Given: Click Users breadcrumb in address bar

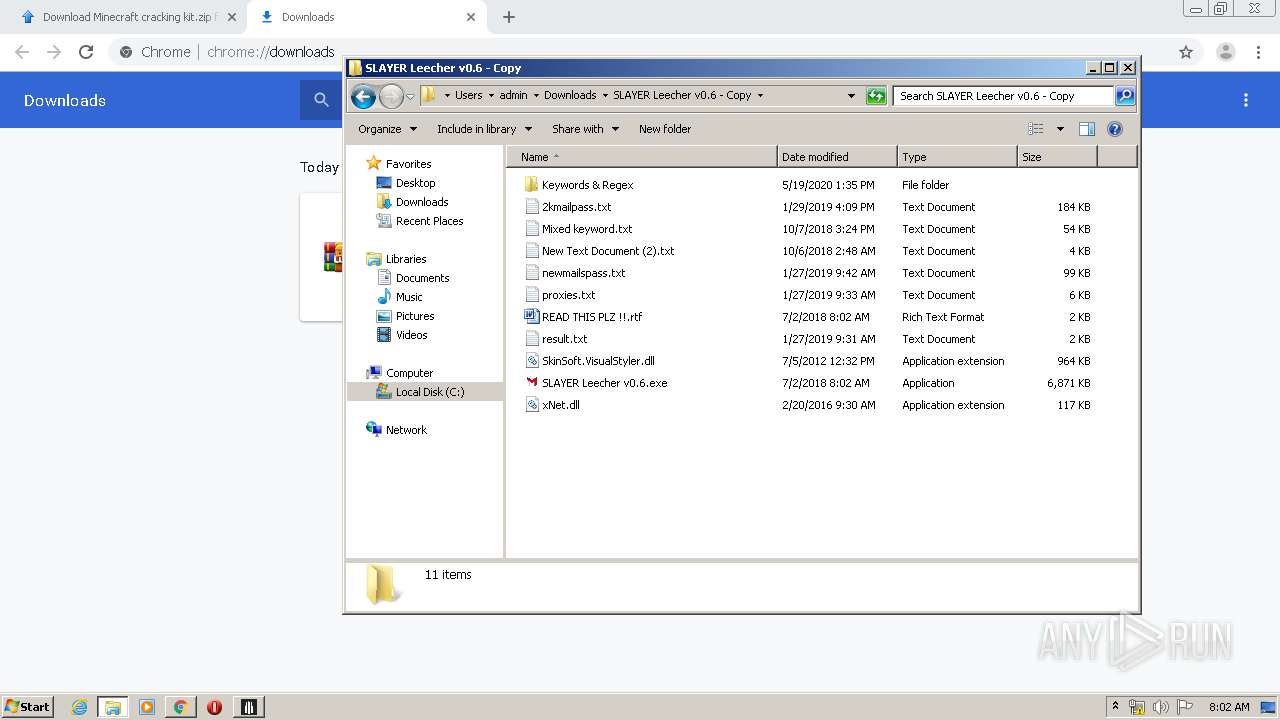Looking at the screenshot, I should (x=468, y=96).
